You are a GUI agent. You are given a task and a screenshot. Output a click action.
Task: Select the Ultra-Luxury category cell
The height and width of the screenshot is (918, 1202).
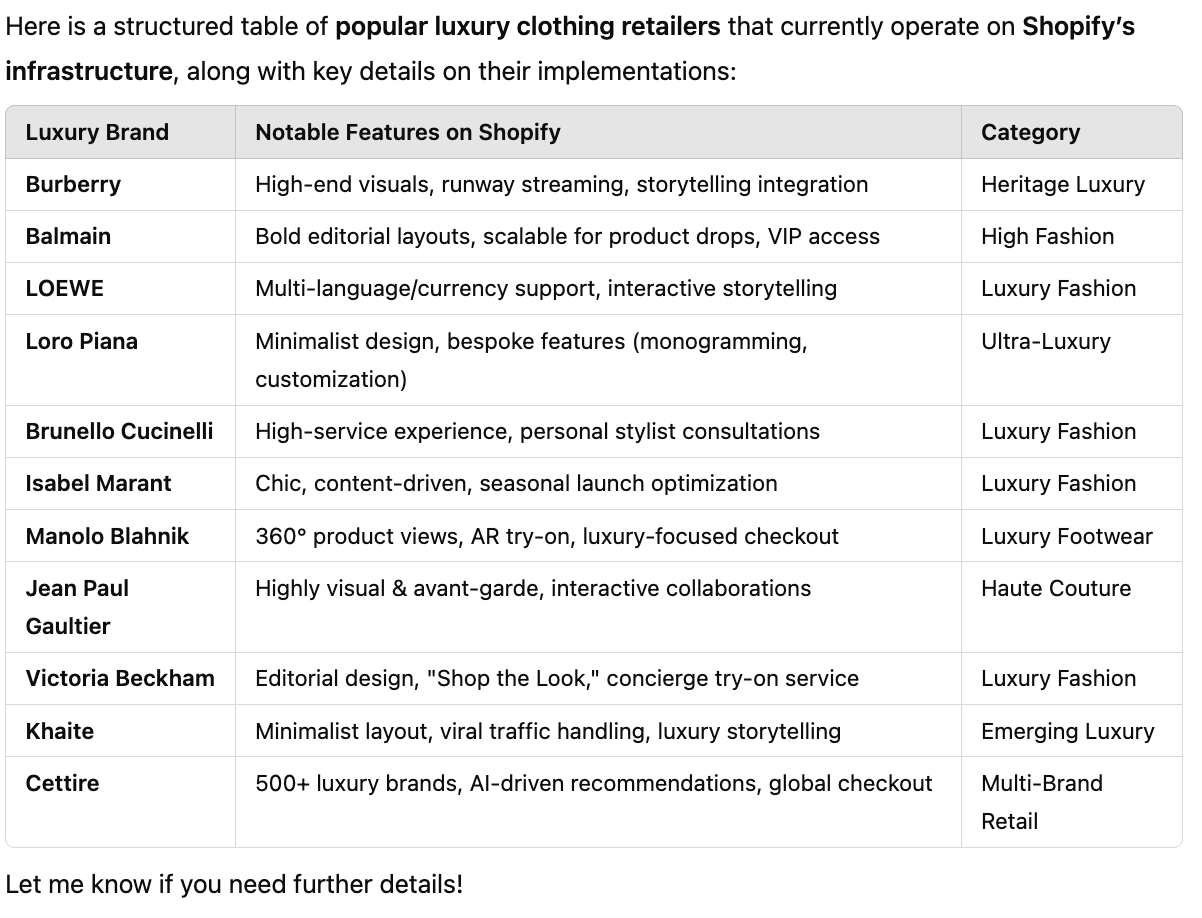[1045, 341]
